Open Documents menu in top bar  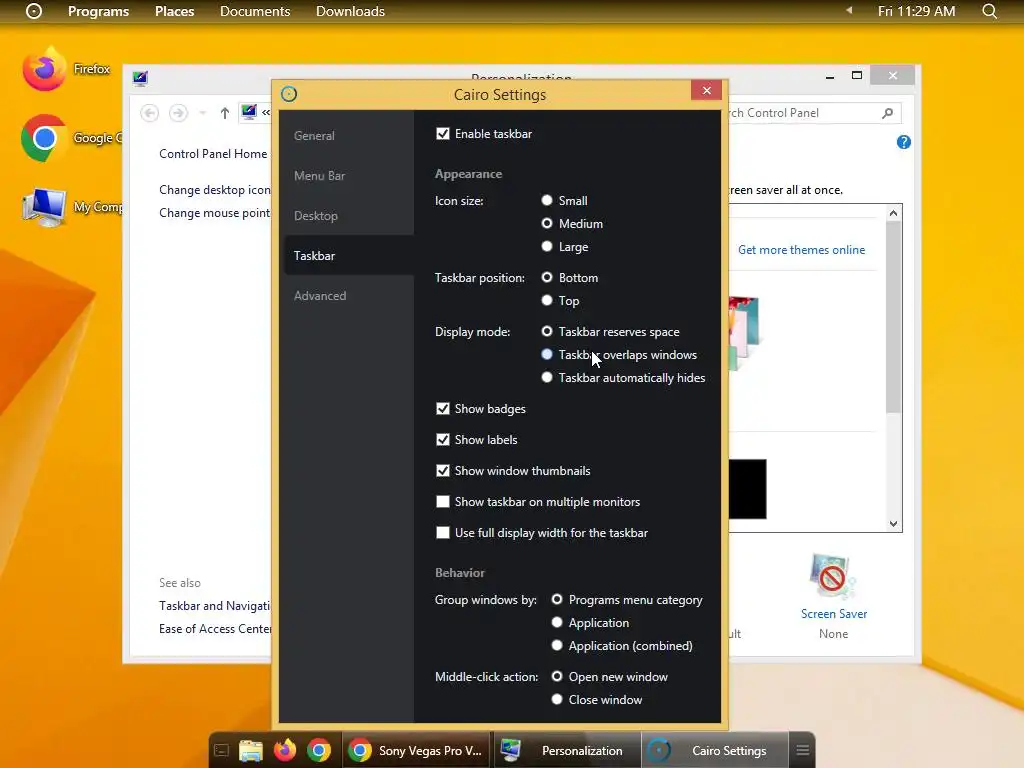click(255, 11)
